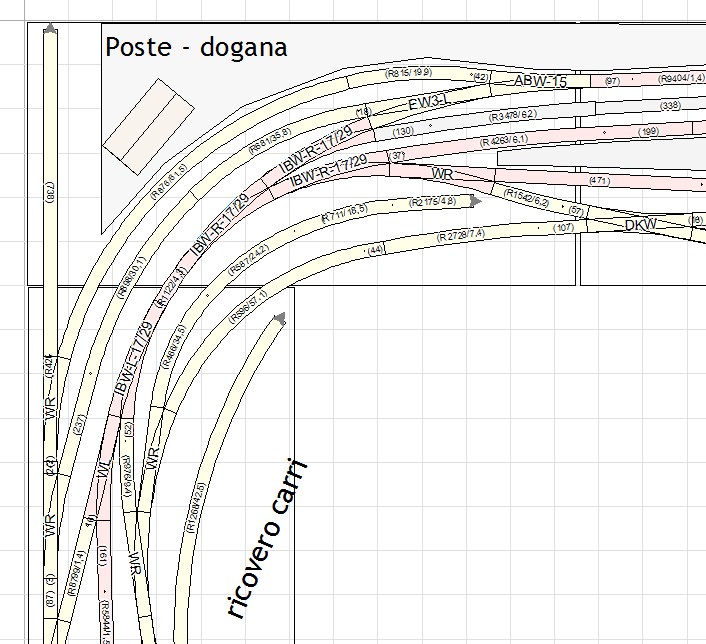706x644 pixels.
Task: Click the IBW-L-17/29 curved turnout
Action: click(134, 356)
